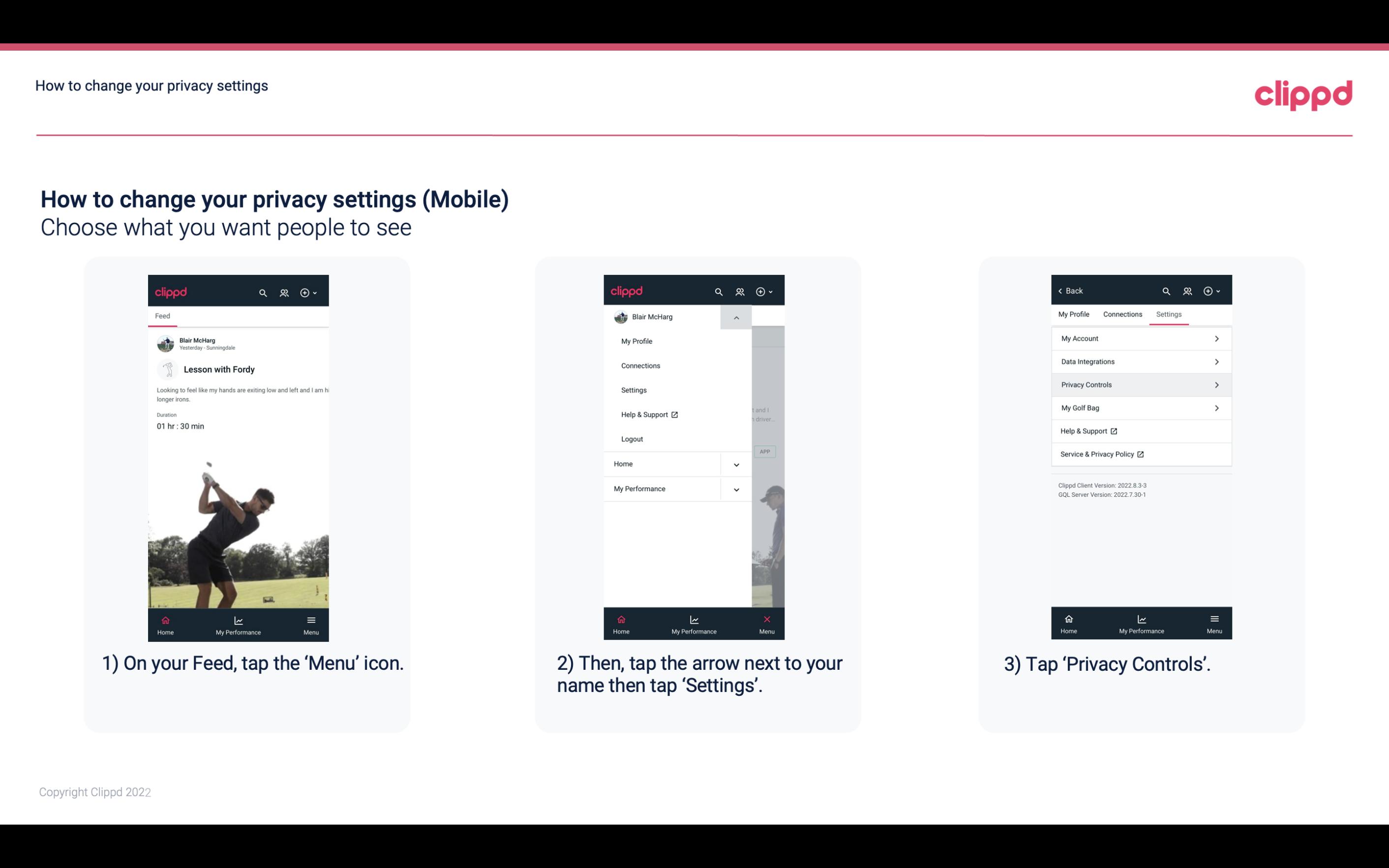Open Privacy Controls settings option

1139,384
